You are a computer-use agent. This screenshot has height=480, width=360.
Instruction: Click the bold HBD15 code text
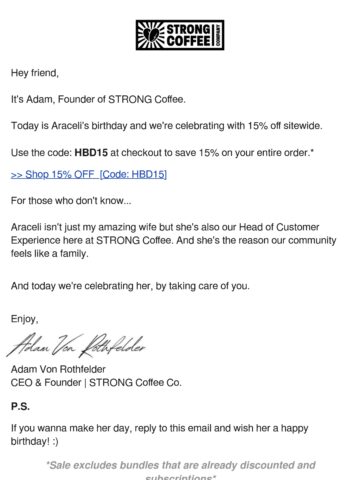point(91,153)
